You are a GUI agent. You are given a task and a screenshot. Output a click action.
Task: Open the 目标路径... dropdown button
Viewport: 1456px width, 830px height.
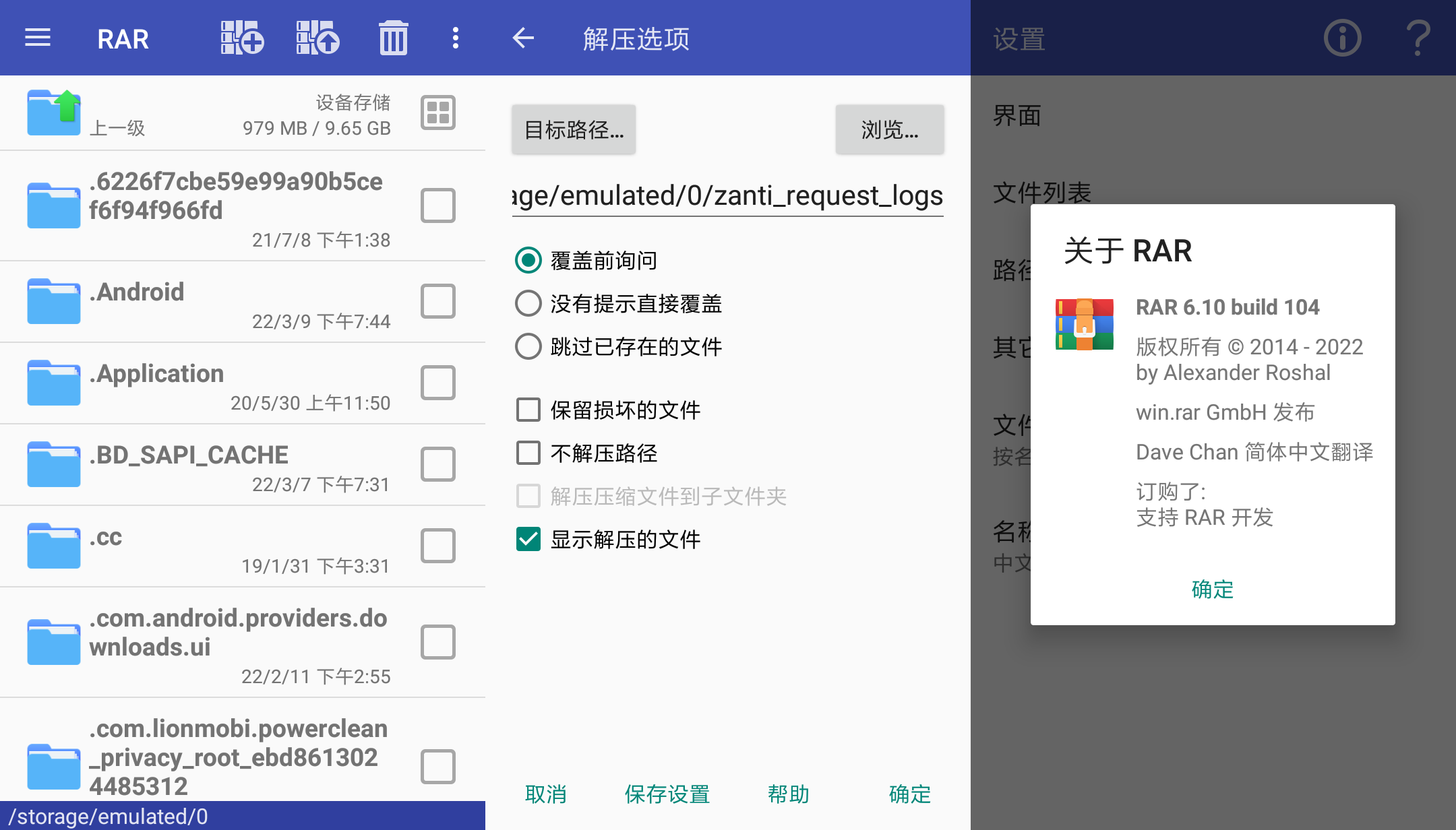click(574, 129)
